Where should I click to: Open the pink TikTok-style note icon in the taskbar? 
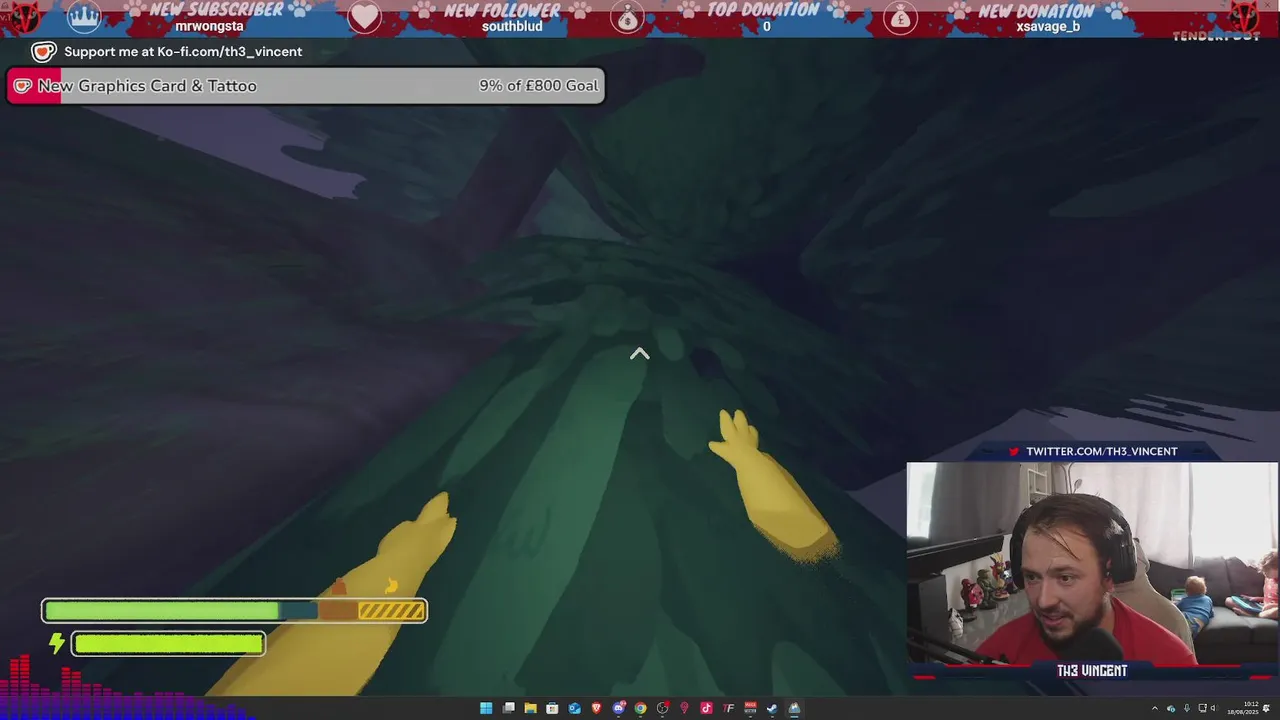[707, 708]
